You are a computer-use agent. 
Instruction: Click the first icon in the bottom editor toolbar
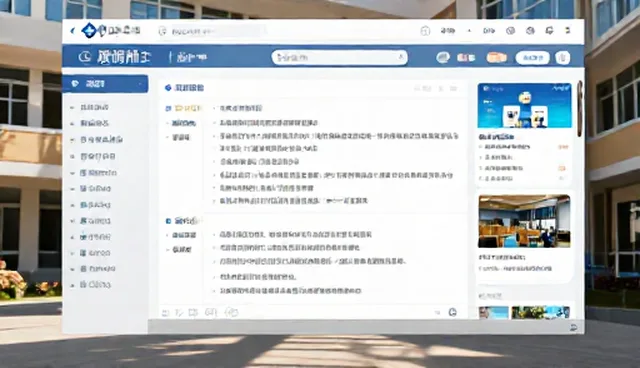(x=165, y=313)
